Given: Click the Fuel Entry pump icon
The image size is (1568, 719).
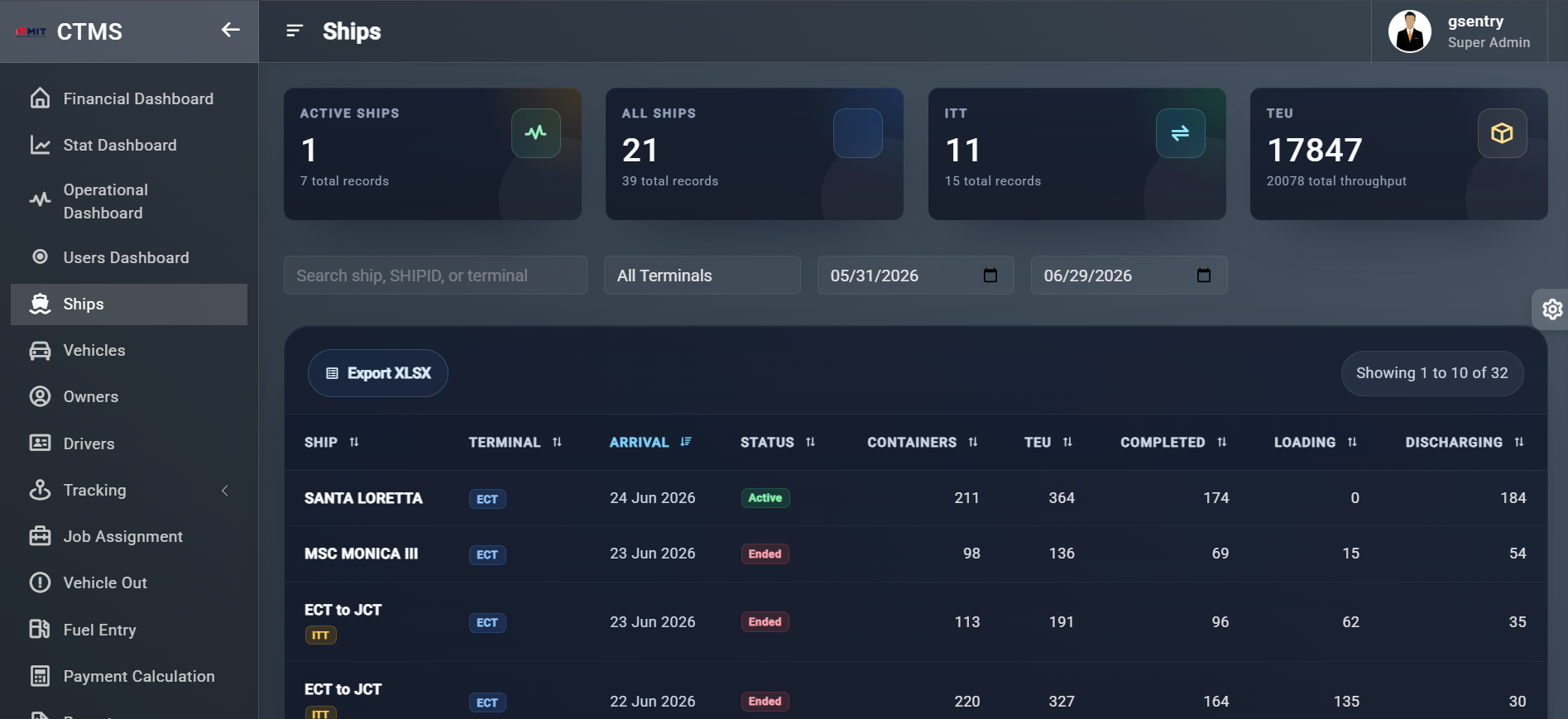Looking at the screenshot, I should 40,629.
